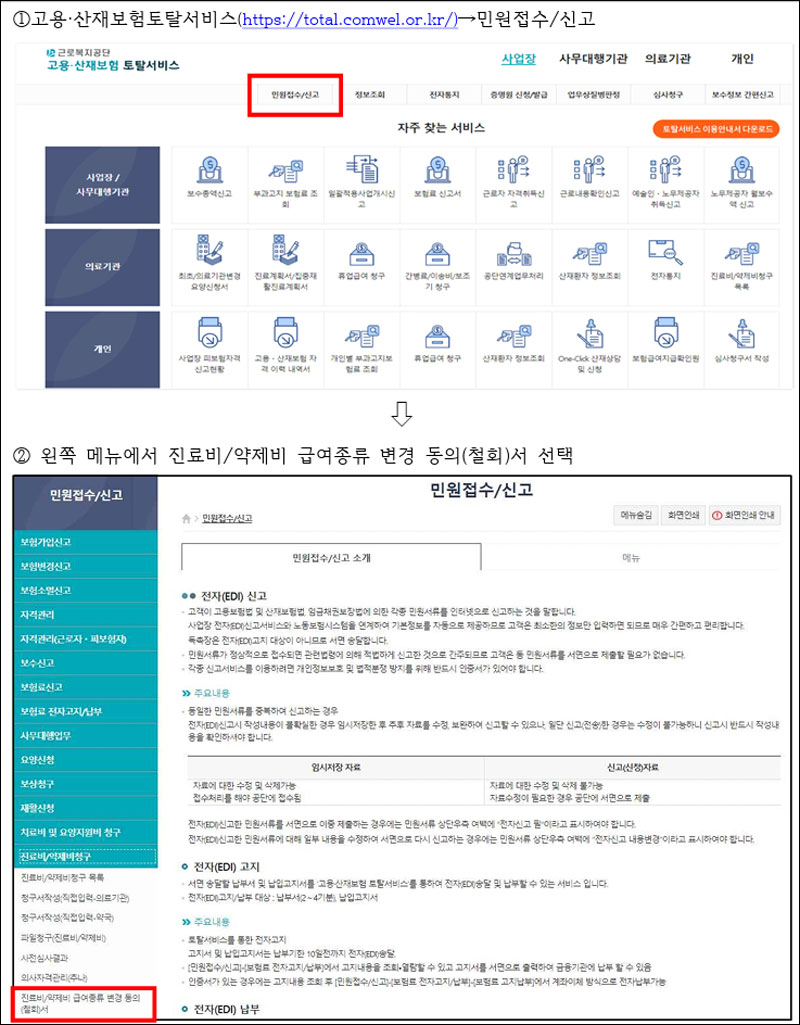Select the 사무대행기관 top navigation tab
Image resolution: width=800 pixels, height=1025 pixels.
coord(593,59)
